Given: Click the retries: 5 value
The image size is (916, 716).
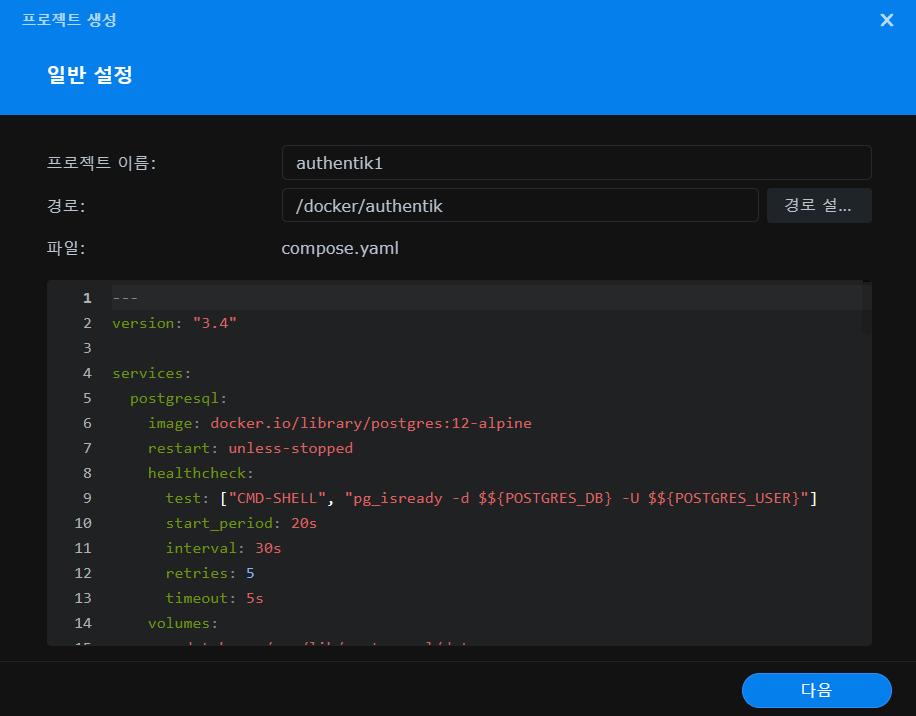Looking at the screenshot, I should [x=250, y=573].
